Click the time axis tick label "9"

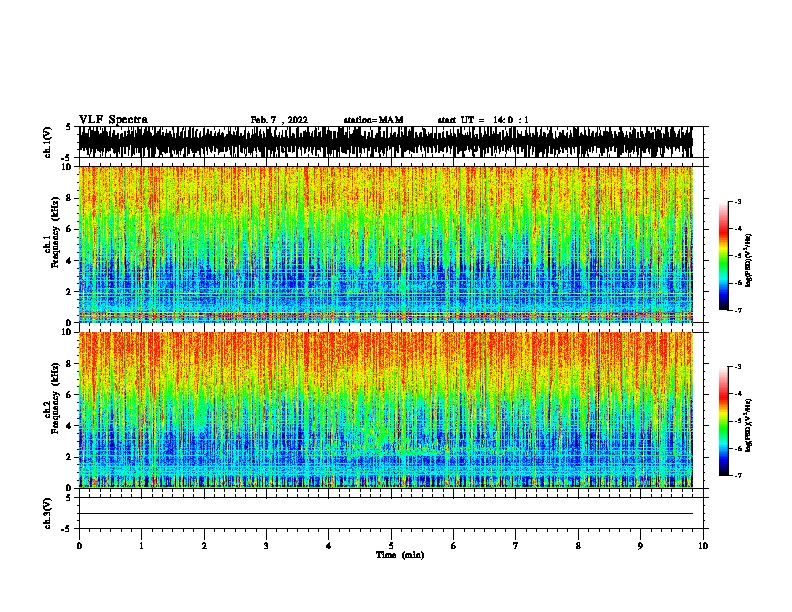pyautogui.click(x=640, y=545)
